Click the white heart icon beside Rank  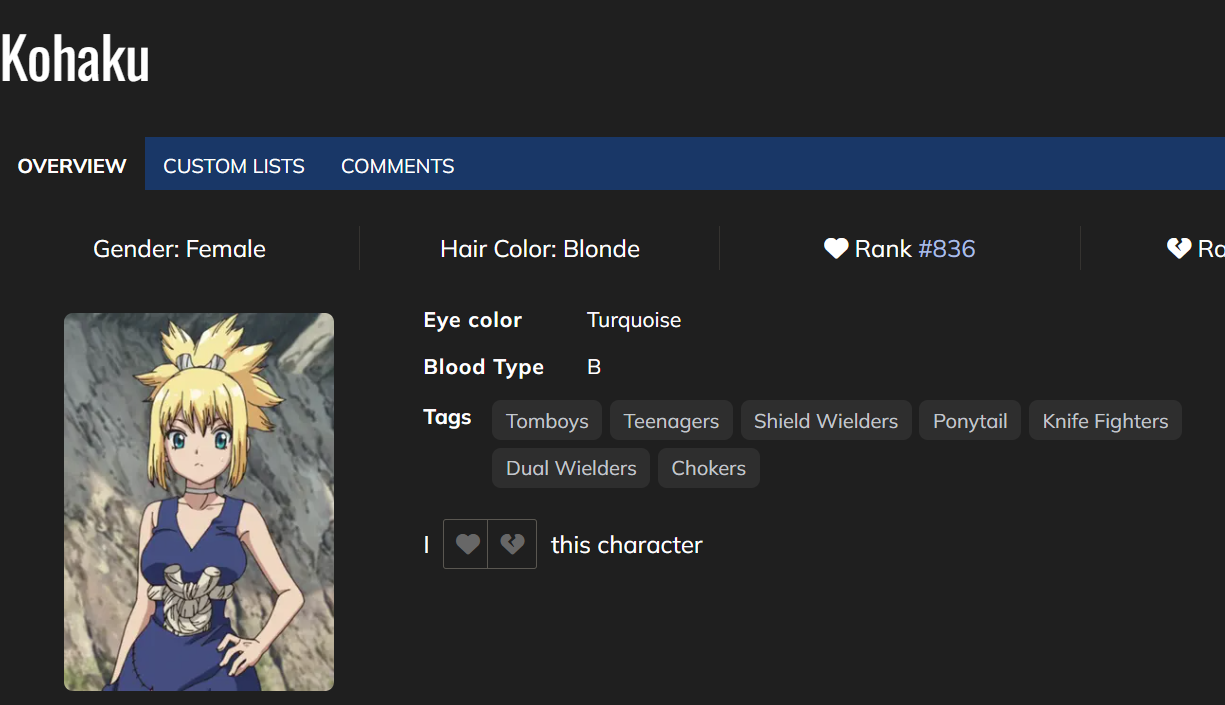(x=836, y=249)
